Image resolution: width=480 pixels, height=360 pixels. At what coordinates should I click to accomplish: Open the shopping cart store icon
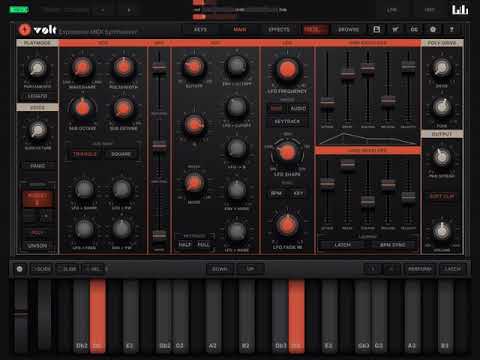coord(395,29)
